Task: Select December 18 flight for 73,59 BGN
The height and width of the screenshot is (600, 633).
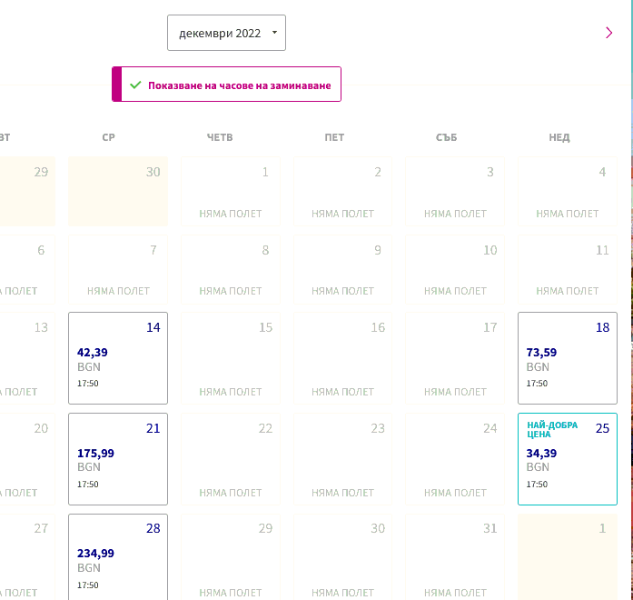Action: pyautogui.click(x=567, y=358)
